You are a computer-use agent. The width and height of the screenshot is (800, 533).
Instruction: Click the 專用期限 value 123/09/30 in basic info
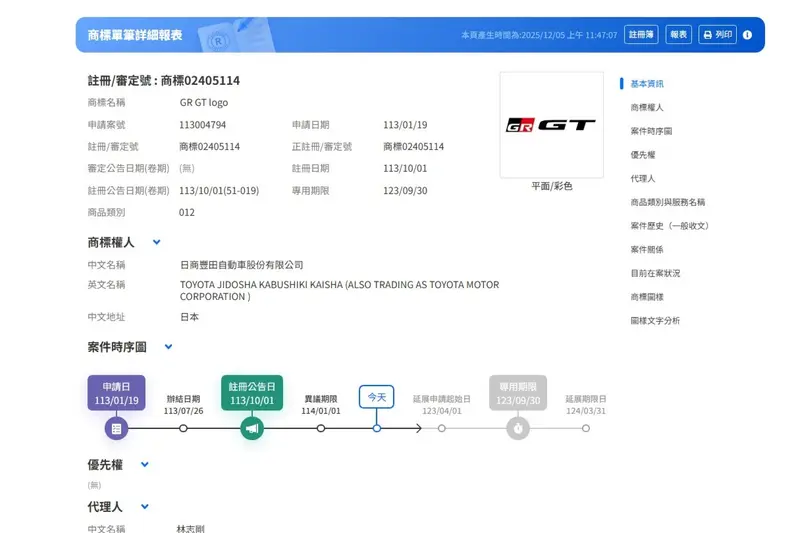click(405, 191)
